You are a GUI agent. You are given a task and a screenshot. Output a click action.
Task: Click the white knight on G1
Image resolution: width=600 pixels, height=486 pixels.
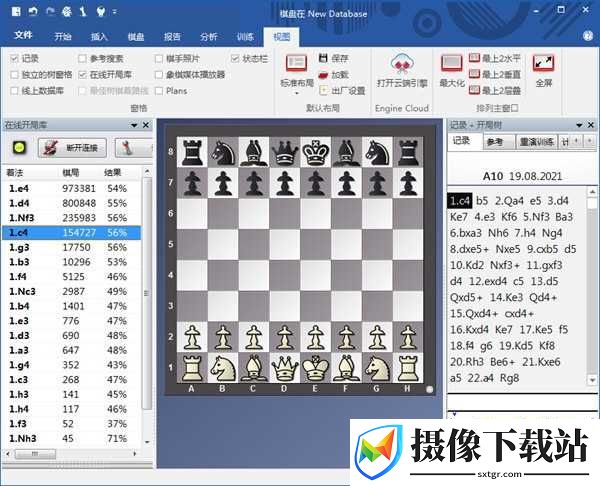[x=377, y=367]
